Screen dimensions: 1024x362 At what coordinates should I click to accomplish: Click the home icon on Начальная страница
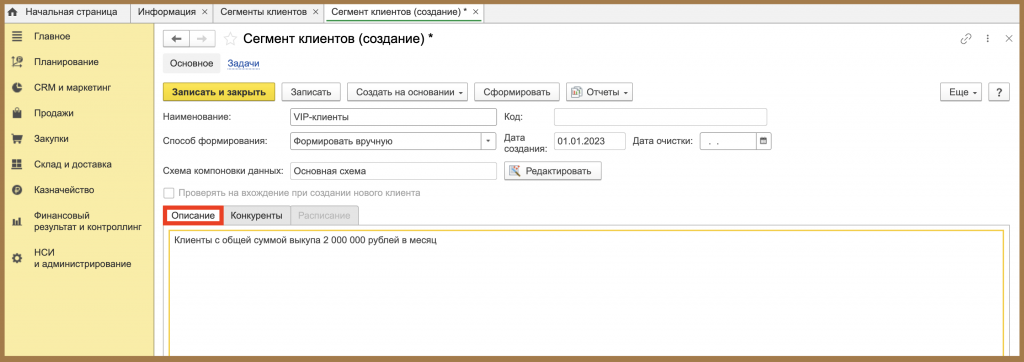pyautogui.click(x=12, y=12)
